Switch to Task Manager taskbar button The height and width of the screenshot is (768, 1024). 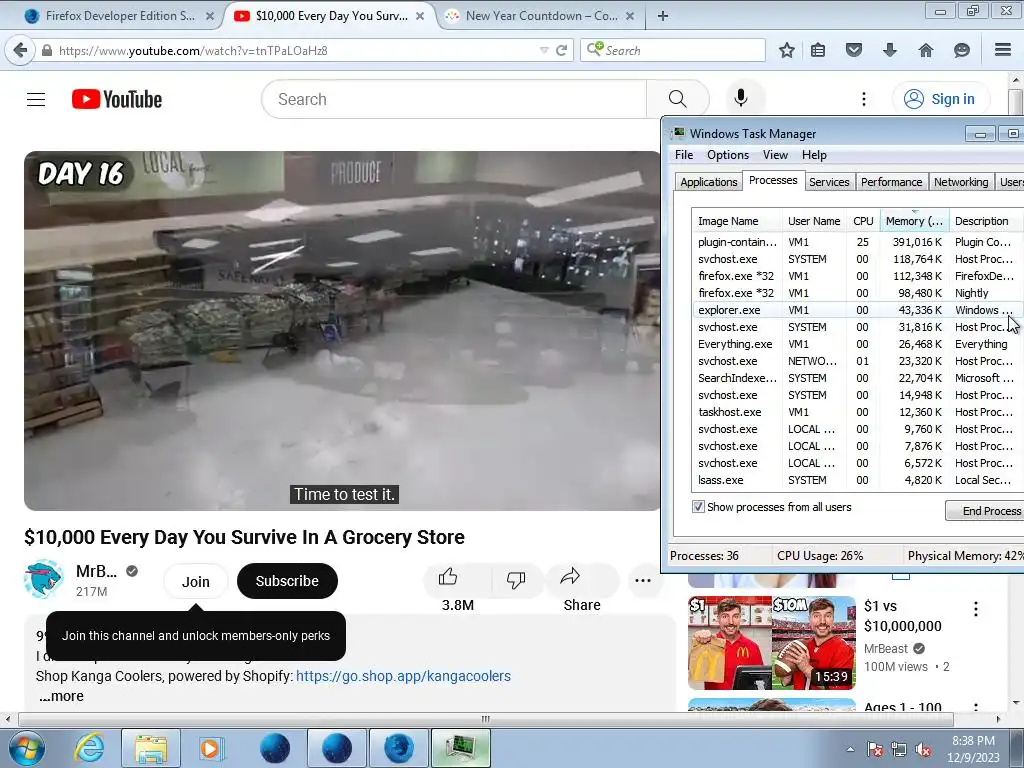[460, 748]
